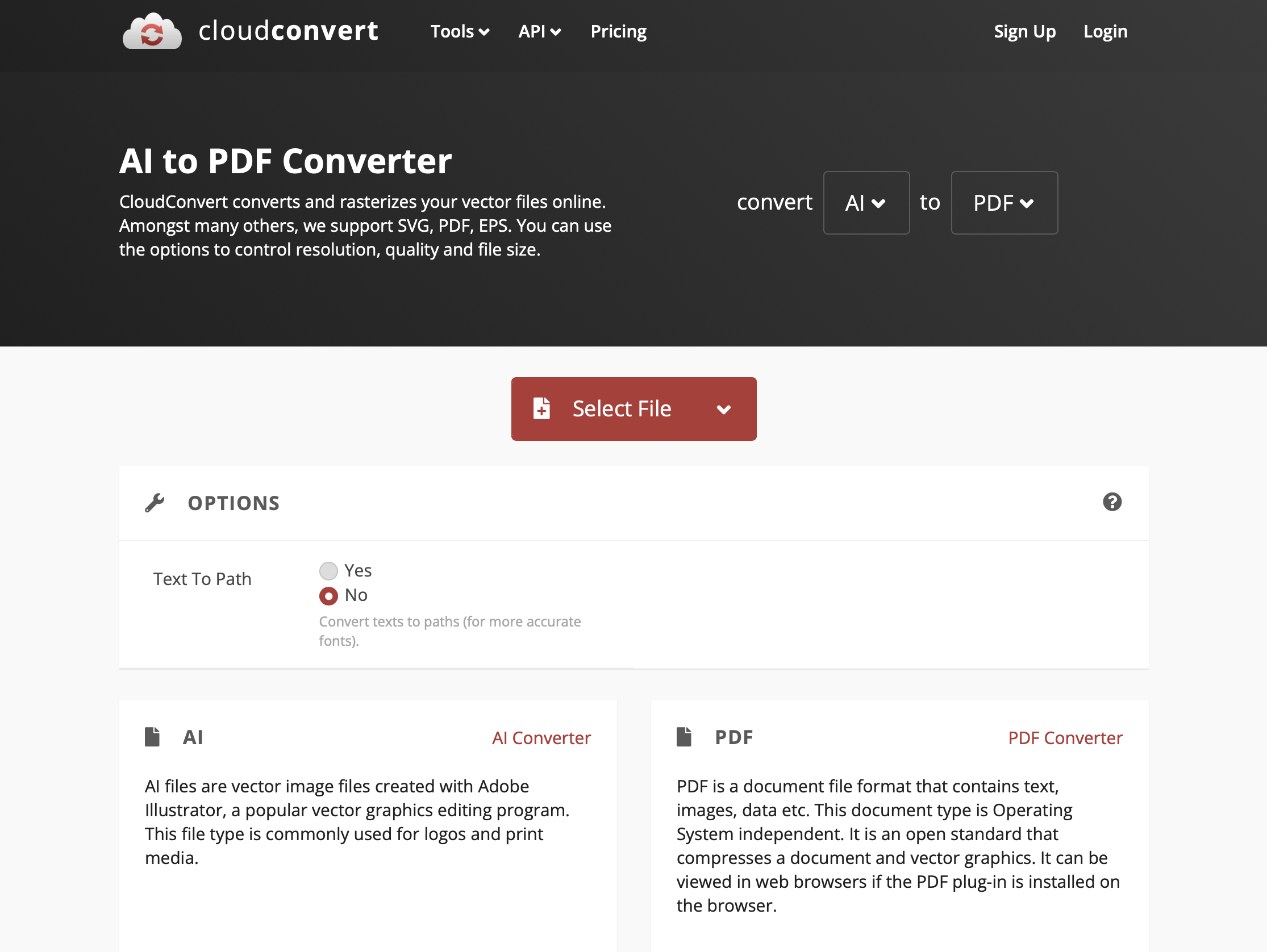Click the file icon next to PDF heading
1267x952 pixels.
coord(684,737)
